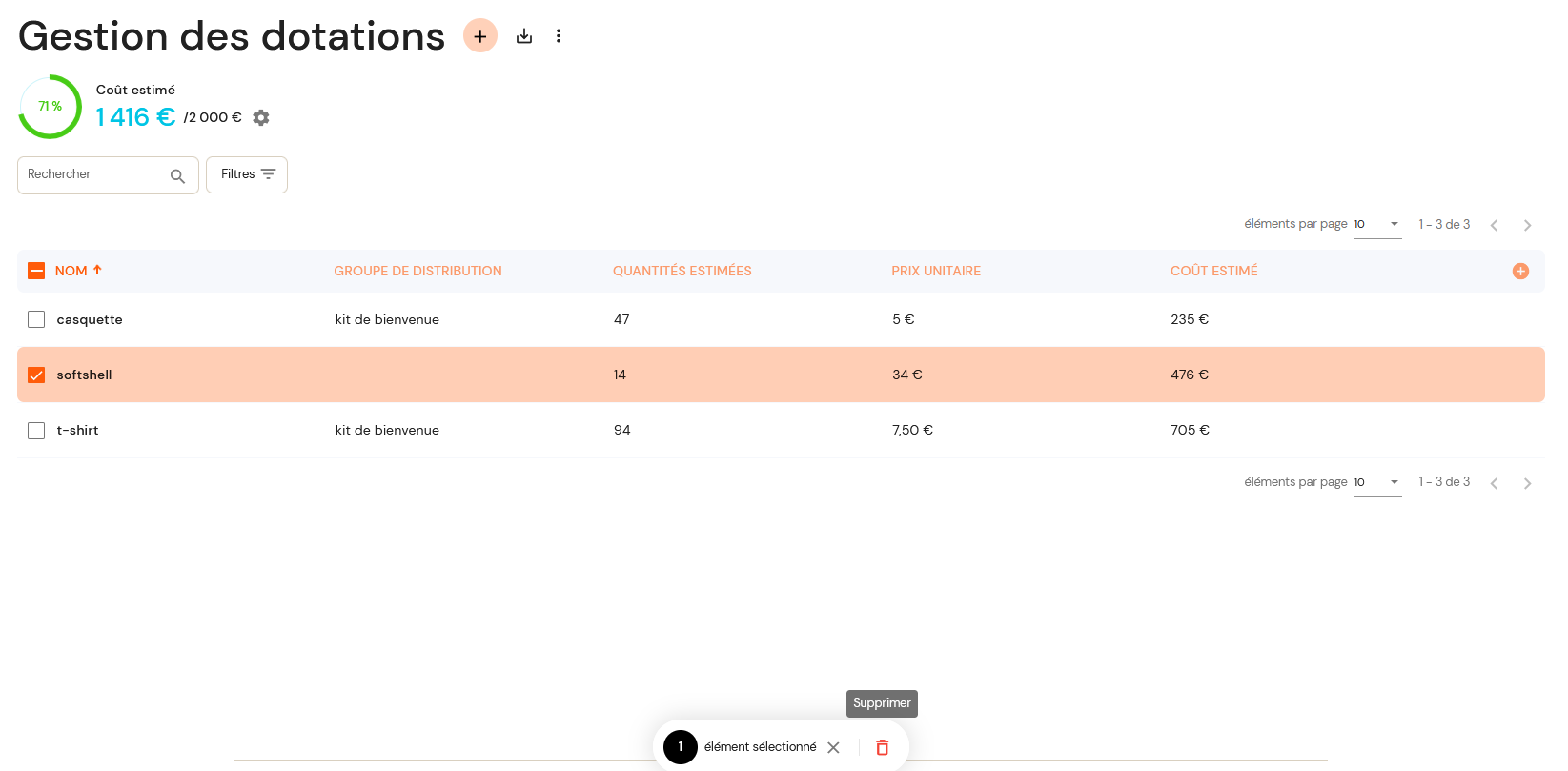Delete selected element with trash icon

[883, 747]
